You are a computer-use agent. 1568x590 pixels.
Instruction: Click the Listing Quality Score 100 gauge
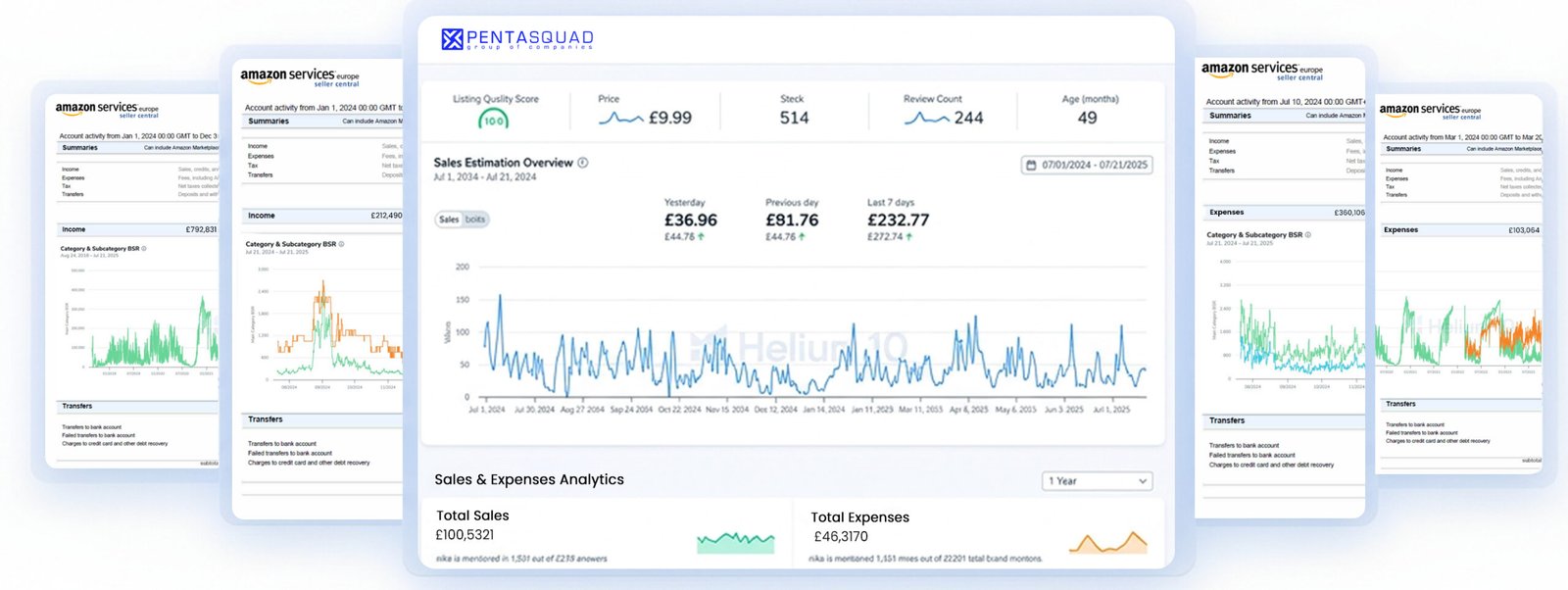493,120
